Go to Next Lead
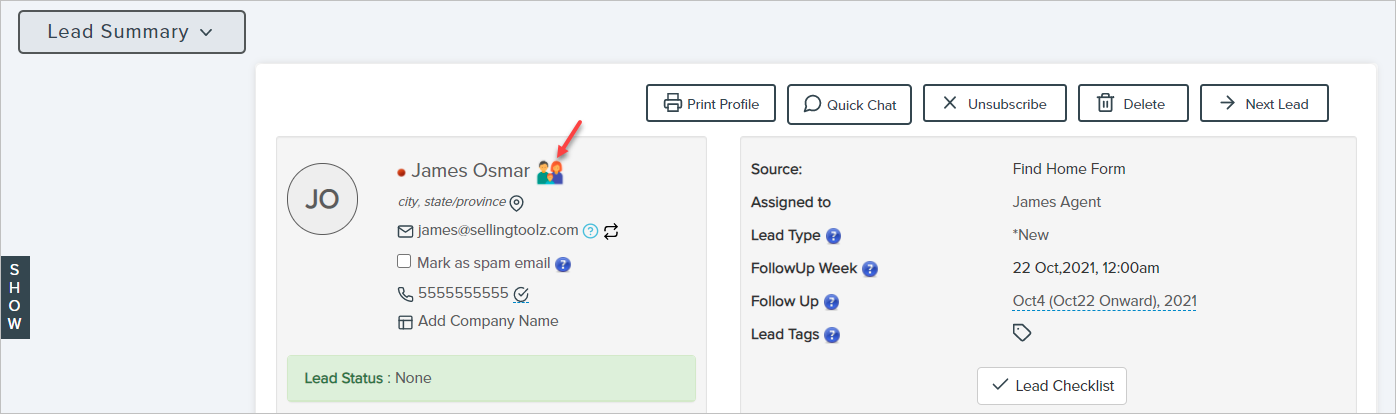This screenshot has height=414, width=1396. click(x=1264, y=104)
